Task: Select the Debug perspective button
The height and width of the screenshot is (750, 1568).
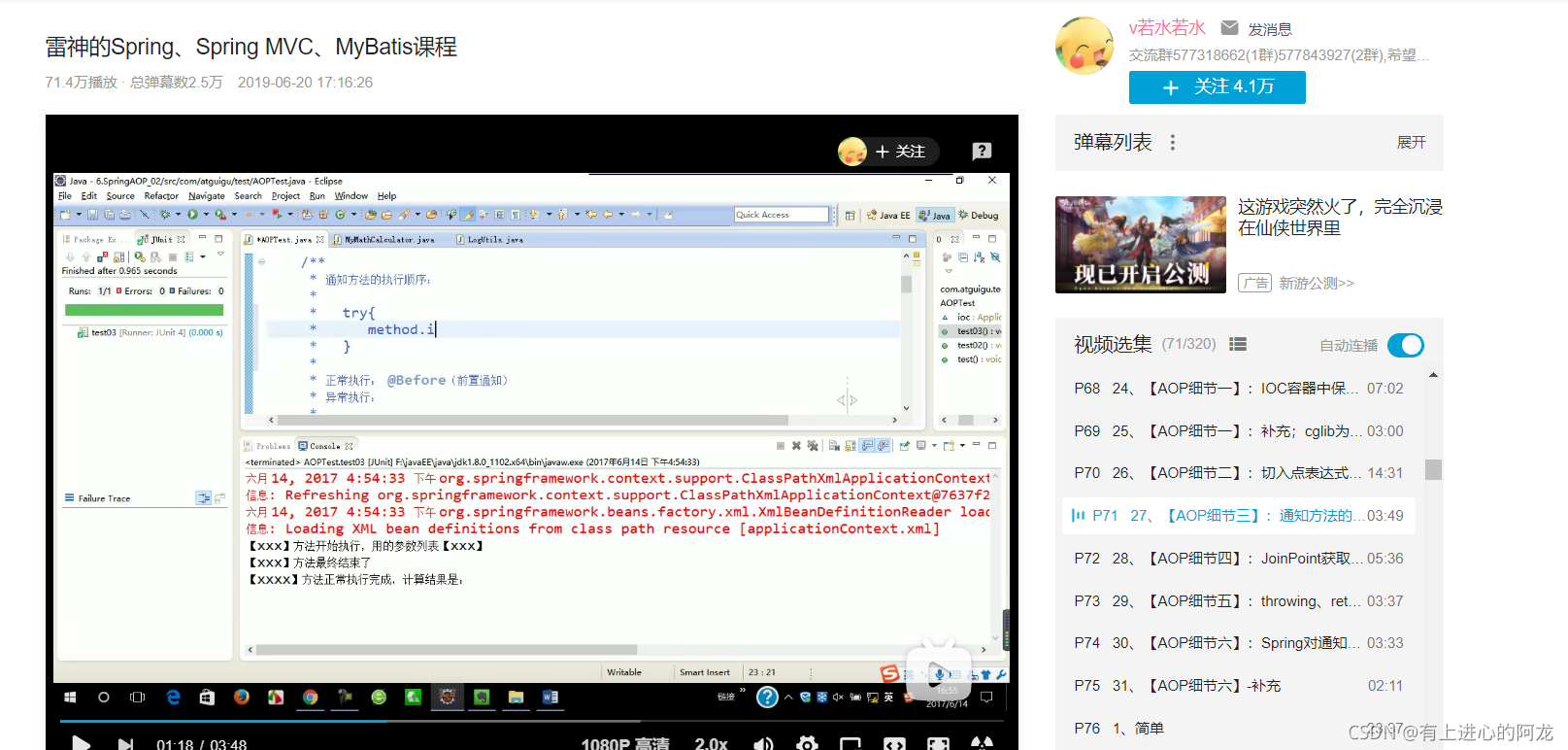Action: tap(979, 216)
